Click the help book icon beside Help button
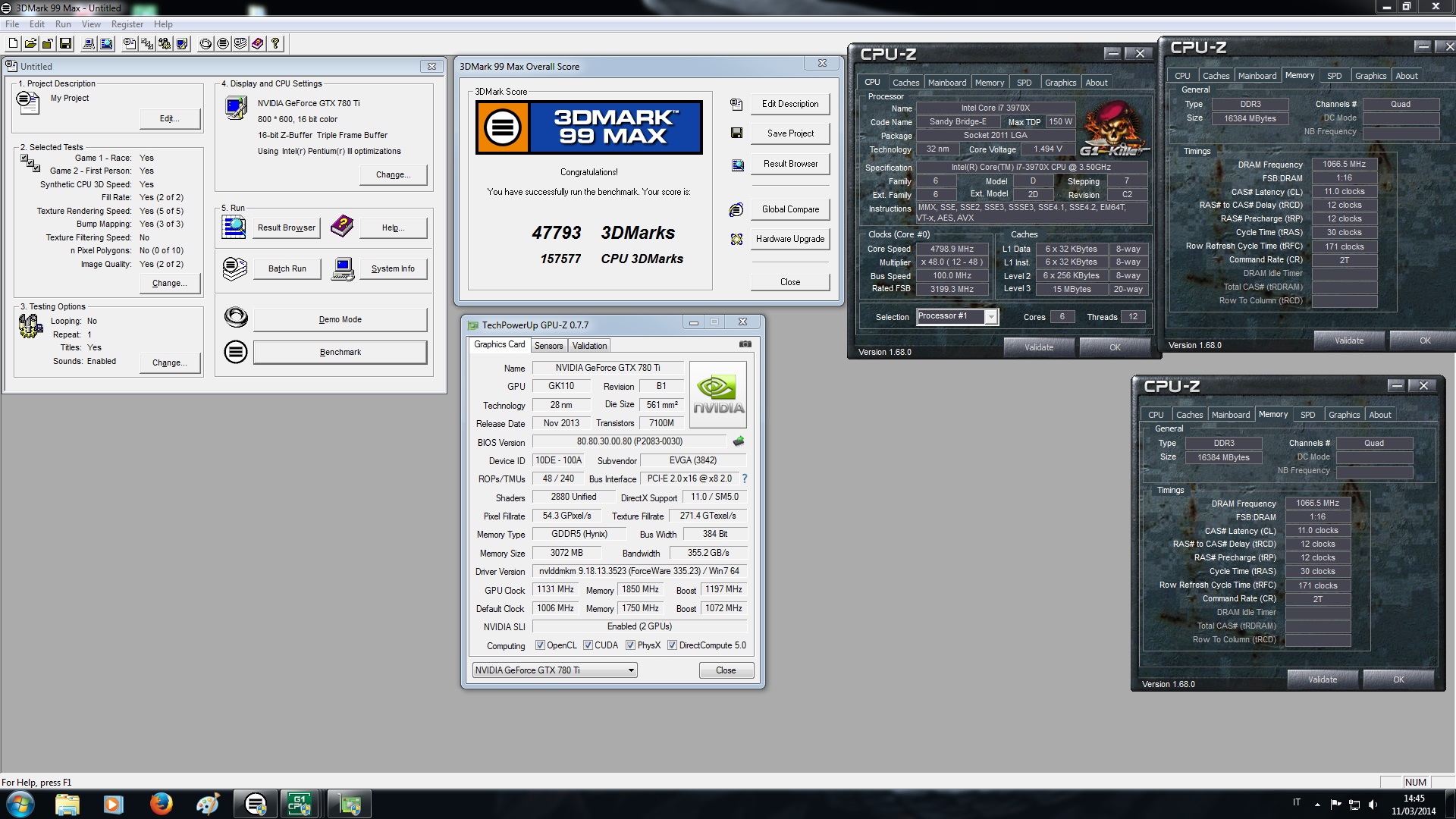Image resolution: width=1456 pixels, height=819 pixels. click(342, 226)
